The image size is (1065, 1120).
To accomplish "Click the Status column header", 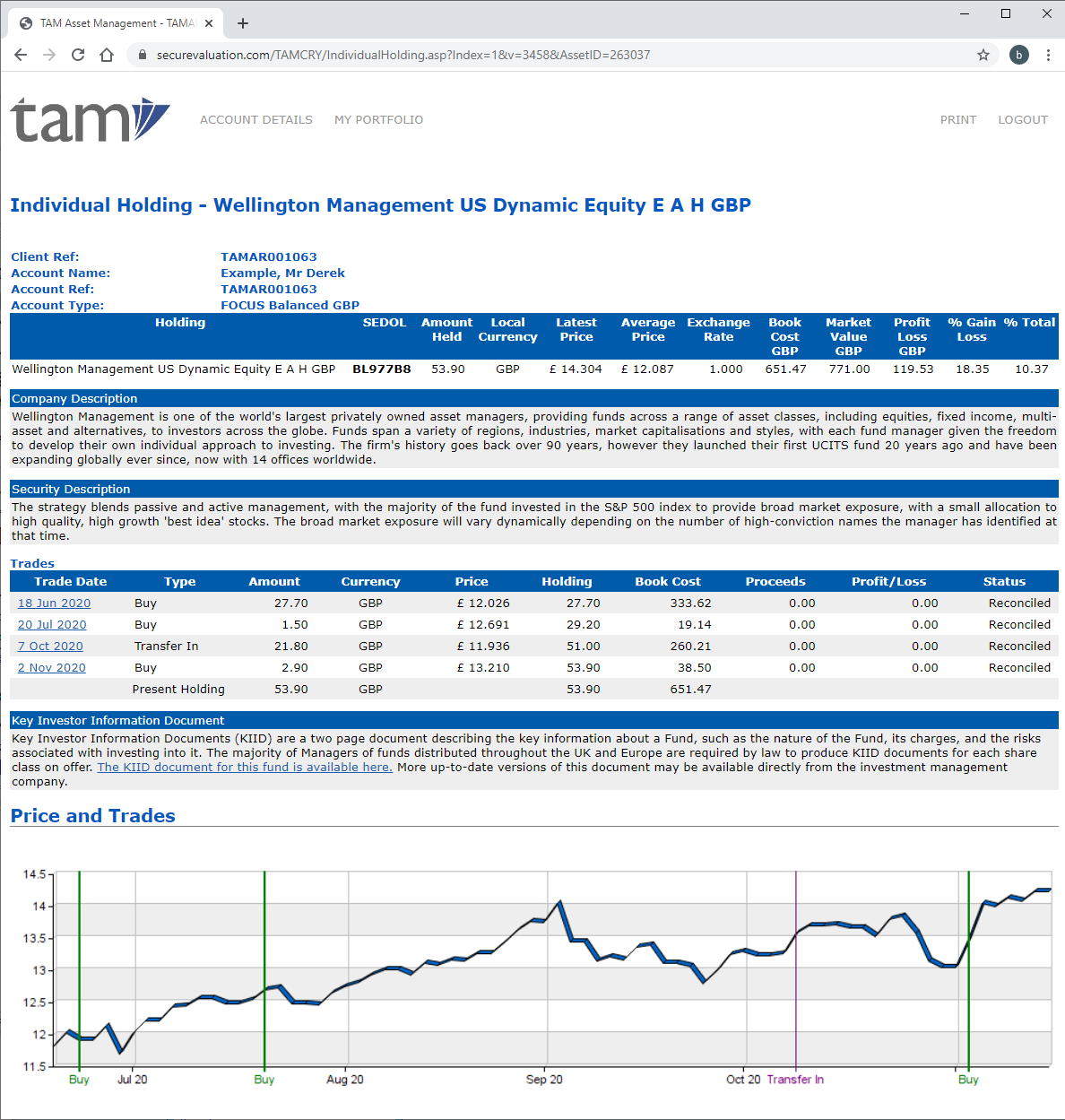I will point(1004,582).
